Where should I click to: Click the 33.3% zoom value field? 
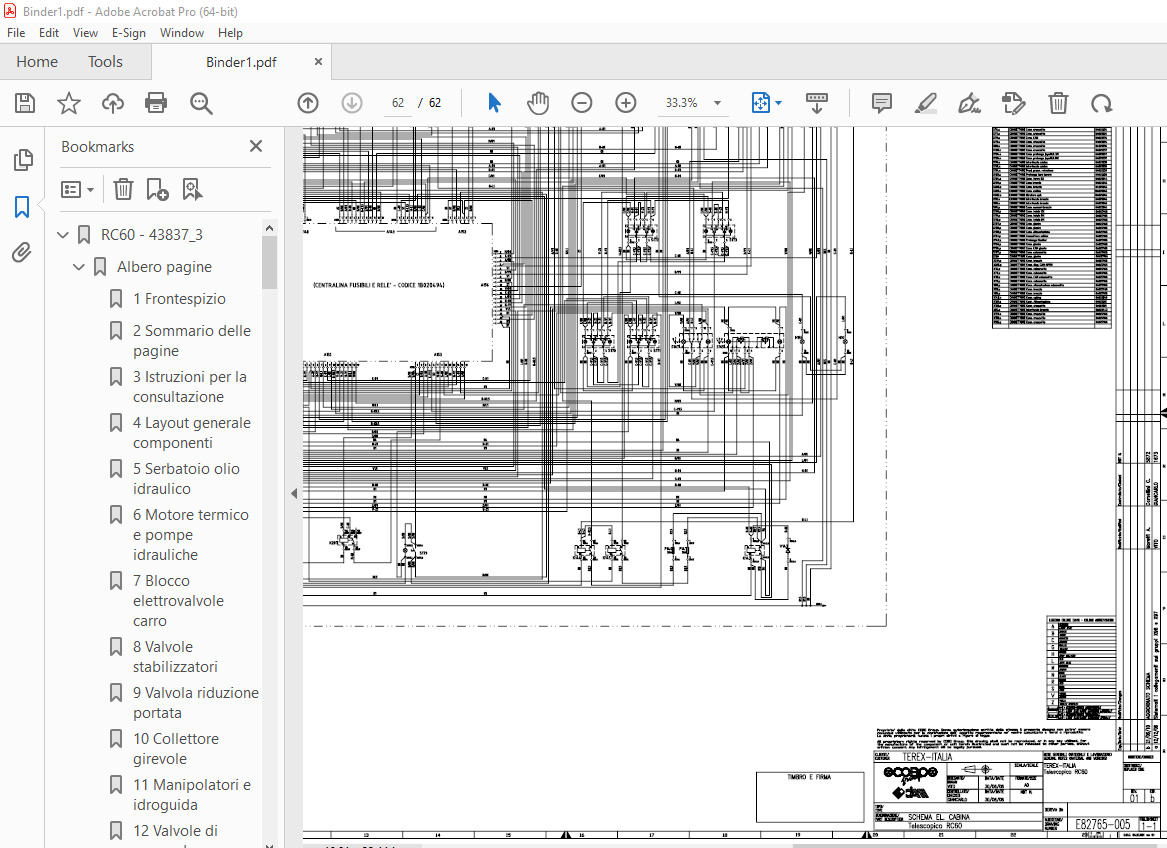pyautogui.click(x=682, y=103)
